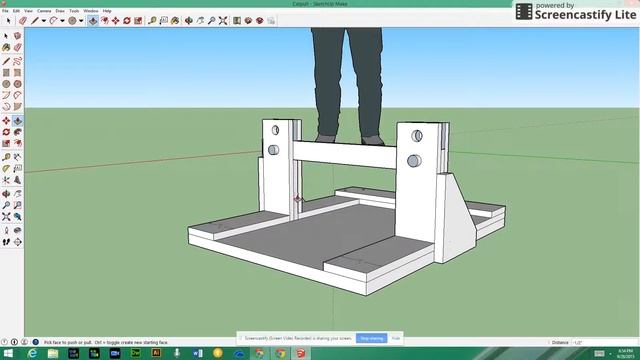Pick the Eraser tool in the top toolbar
The image size is (640, 360).
(23, 20)
